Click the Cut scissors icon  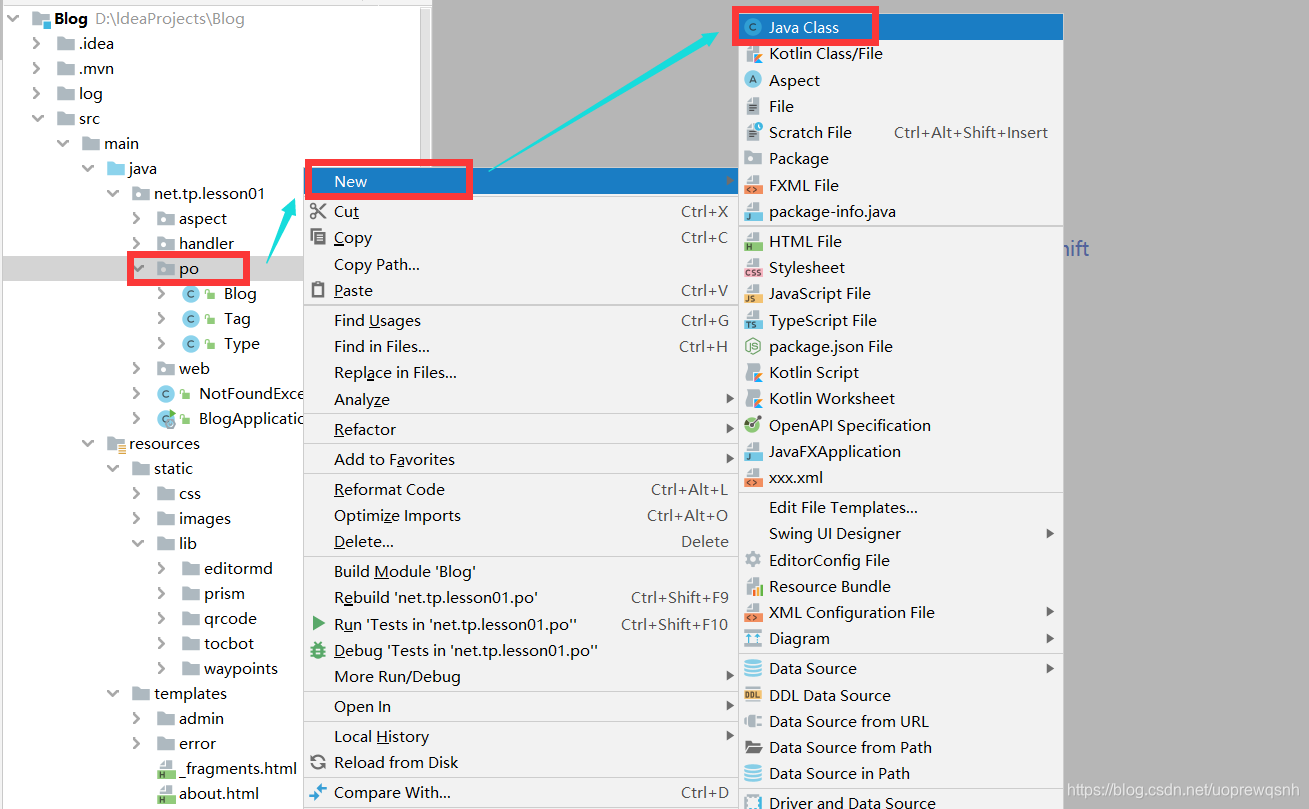(x=318, y=211)
